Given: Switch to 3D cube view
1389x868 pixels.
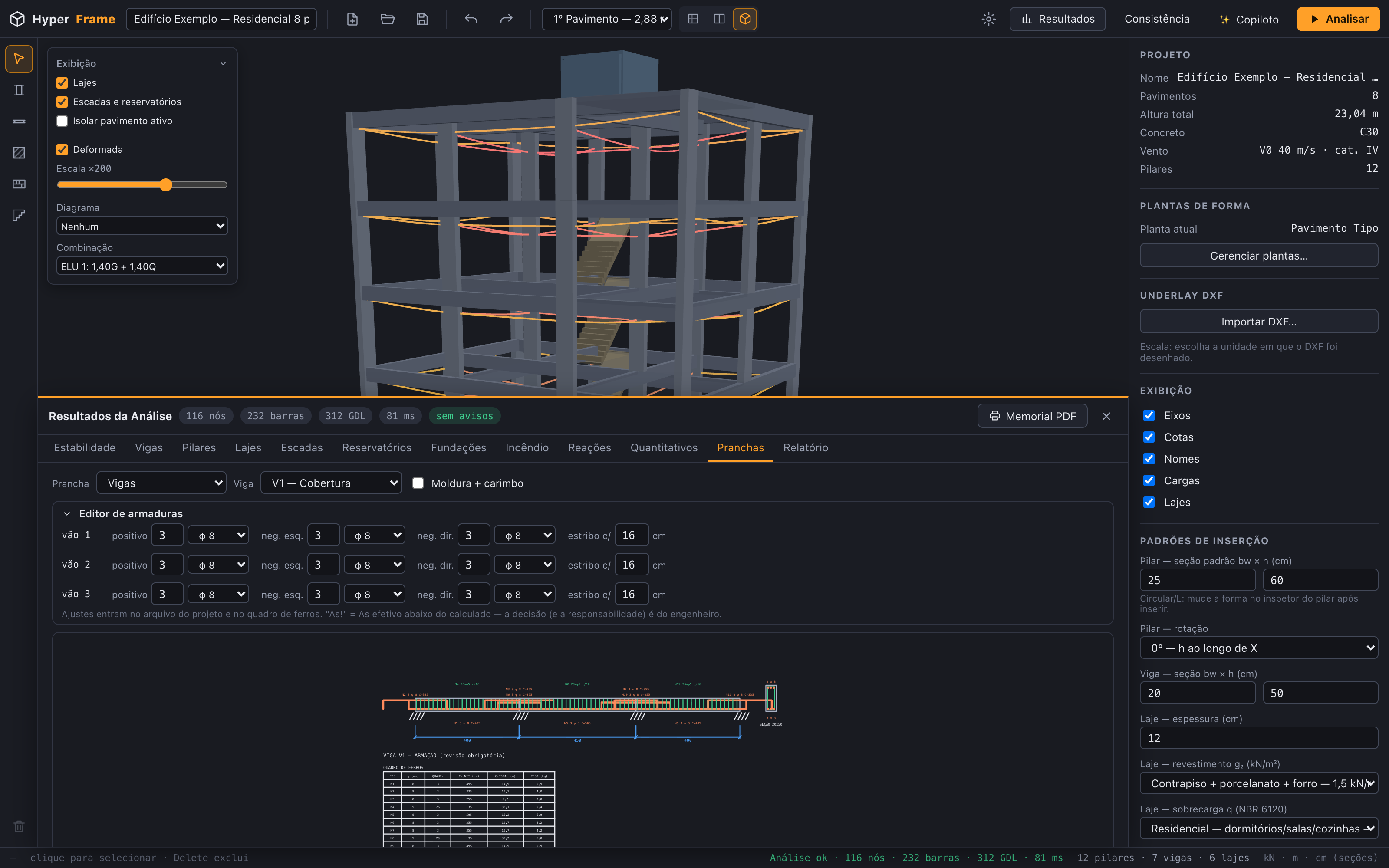Looking at the screenshot, I should click(744, 19).
